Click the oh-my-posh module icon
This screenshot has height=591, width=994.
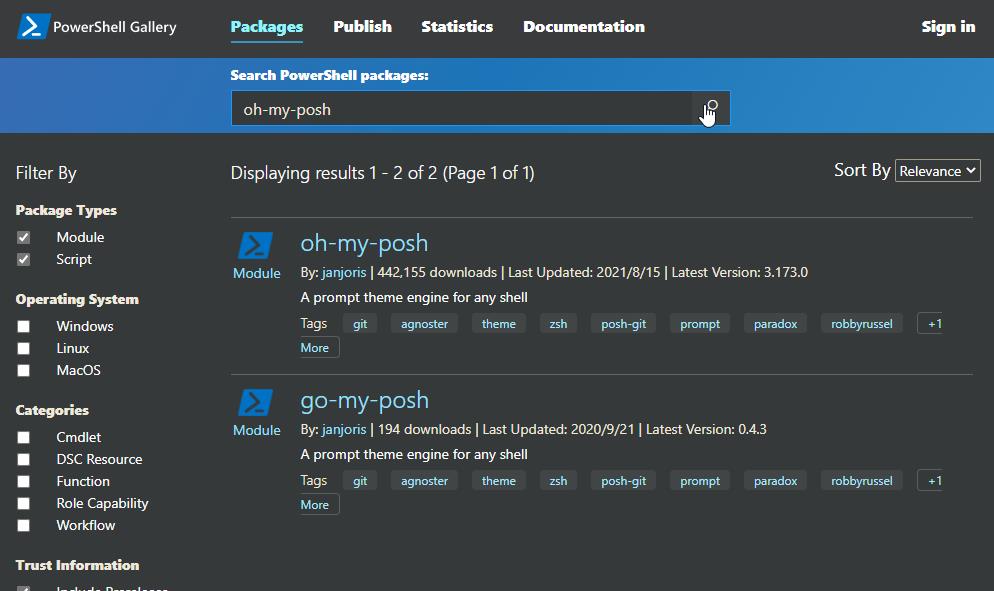pos(256,246)
